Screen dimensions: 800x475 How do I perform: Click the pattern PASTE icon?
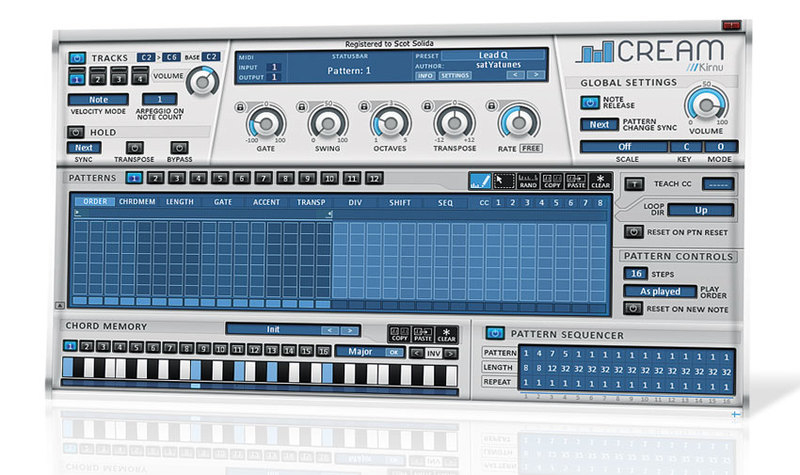click(578, 181)
